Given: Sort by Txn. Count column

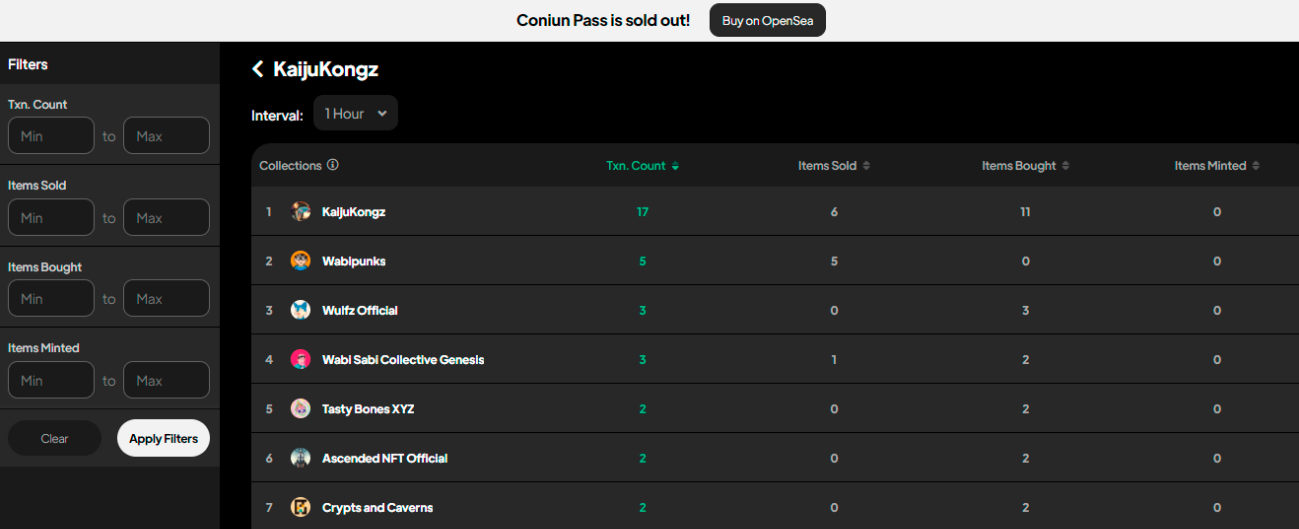Looking at the screenshot, I should pyautogui.click(x=642, y=166).
